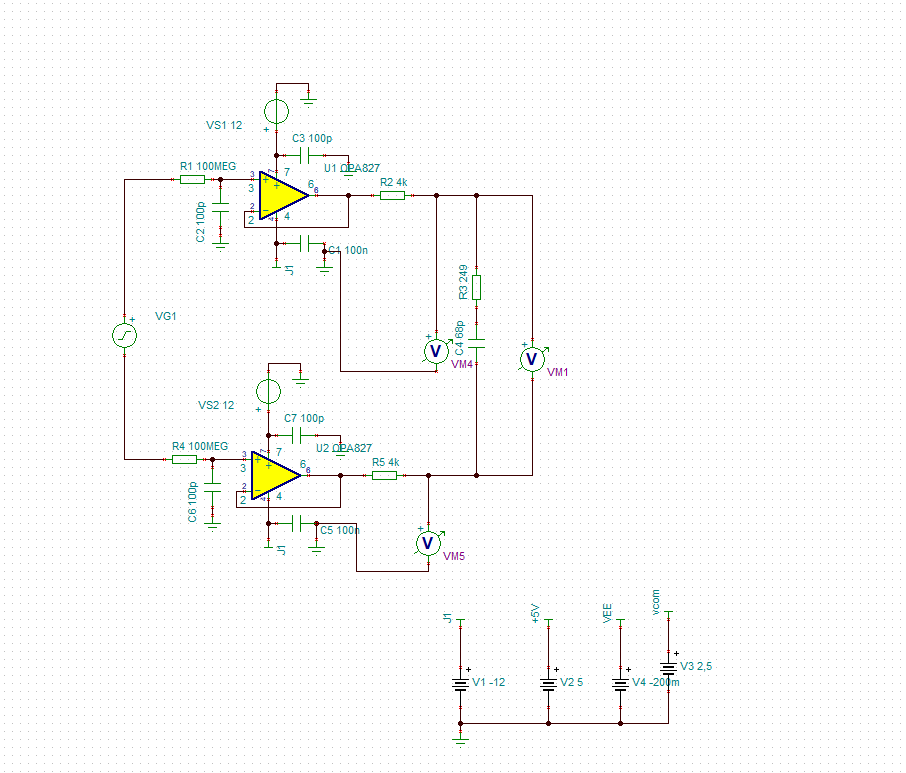
Task: Click the R4 100MEG text label
Action: click(x=200, y=446)
